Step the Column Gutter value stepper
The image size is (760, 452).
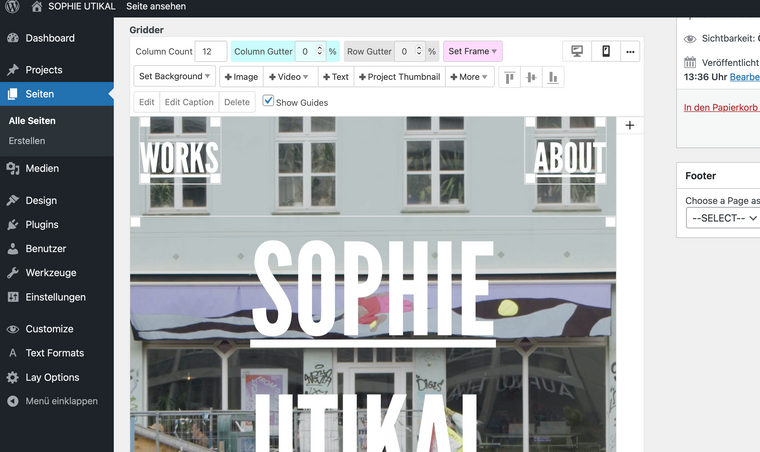pos(319,51)
